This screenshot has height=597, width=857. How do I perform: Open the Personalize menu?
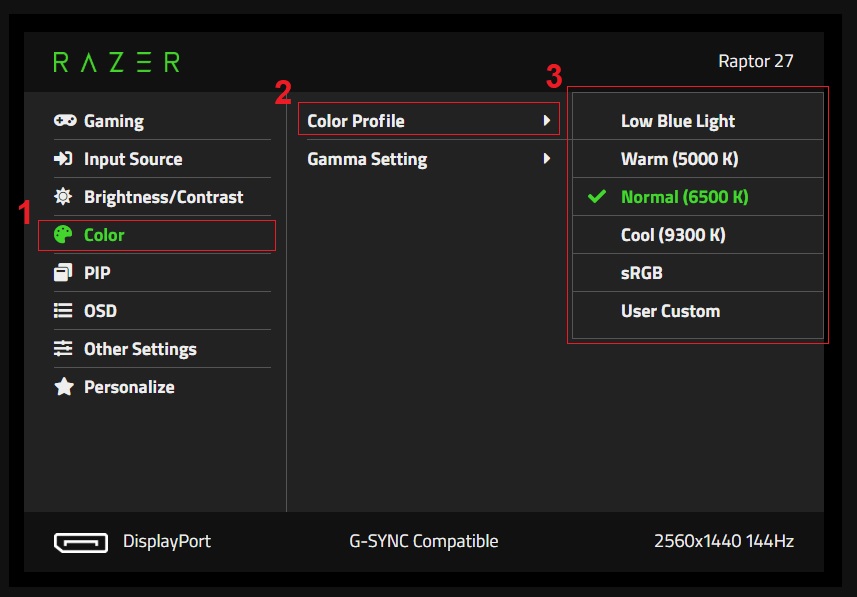point(162,387)
